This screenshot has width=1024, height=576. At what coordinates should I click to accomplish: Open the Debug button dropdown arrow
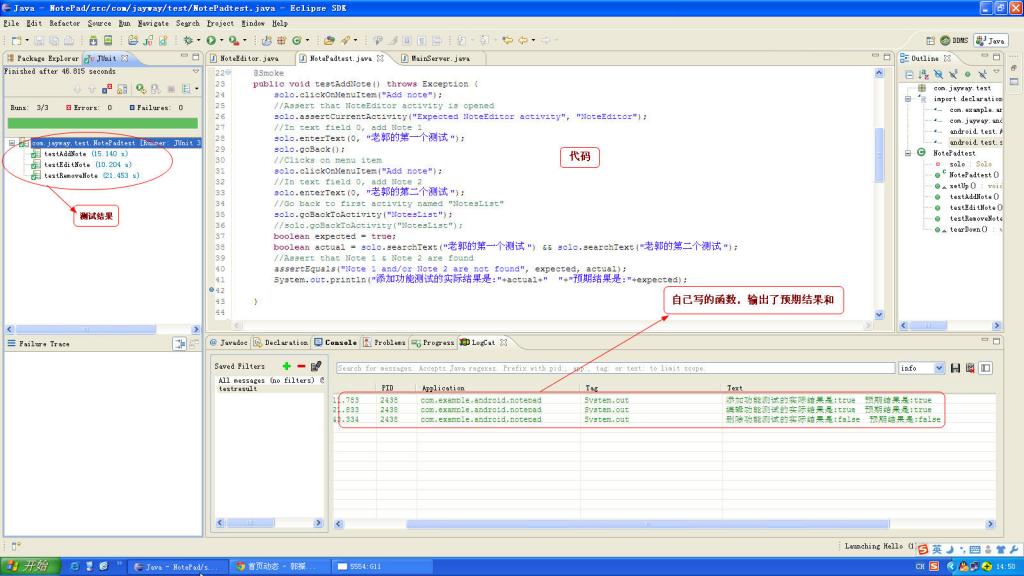(198, 40)
